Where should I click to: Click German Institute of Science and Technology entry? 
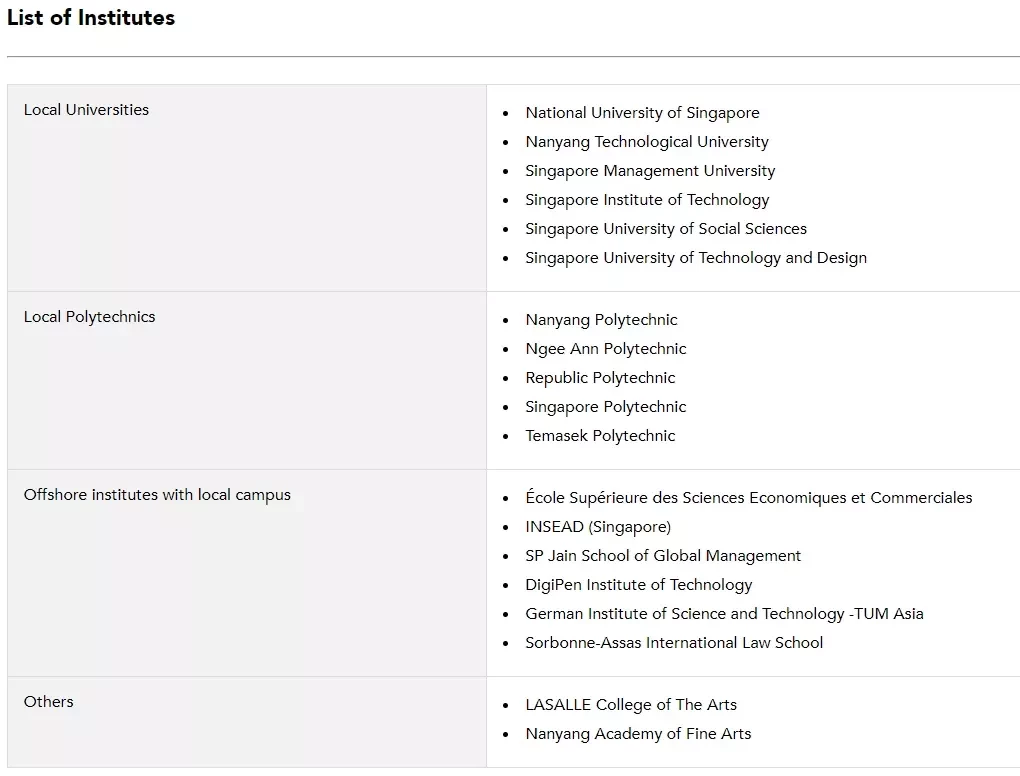click(x=724, y=614)
